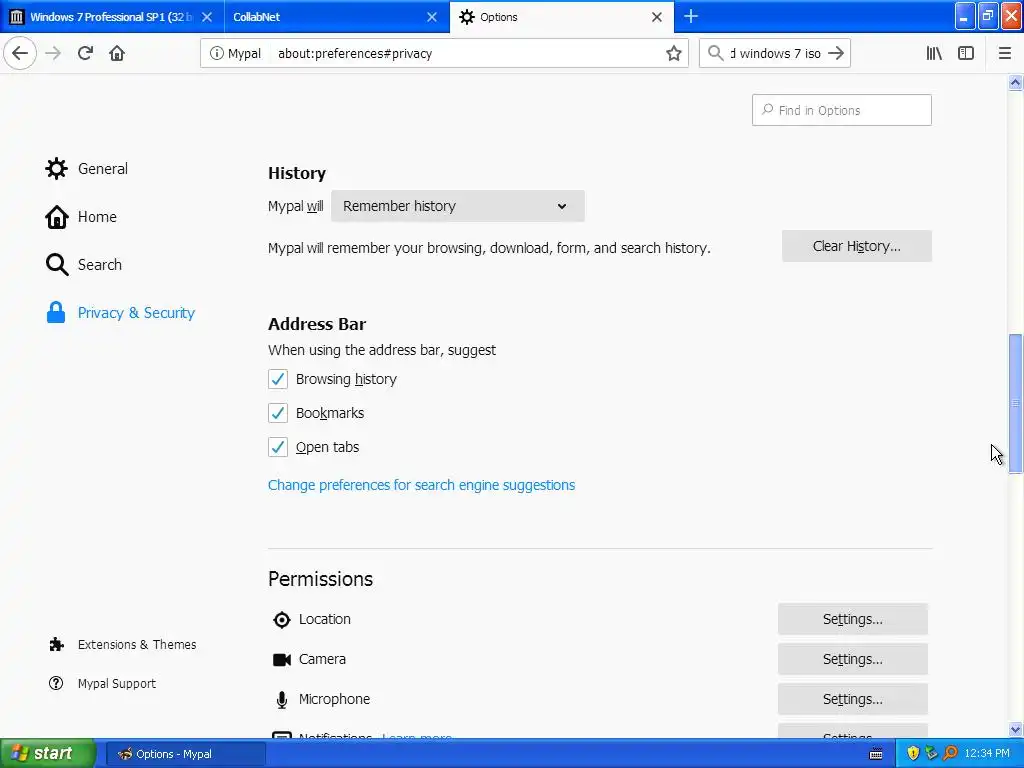
Task: Select the Options tab
Action: coord(562,17)
